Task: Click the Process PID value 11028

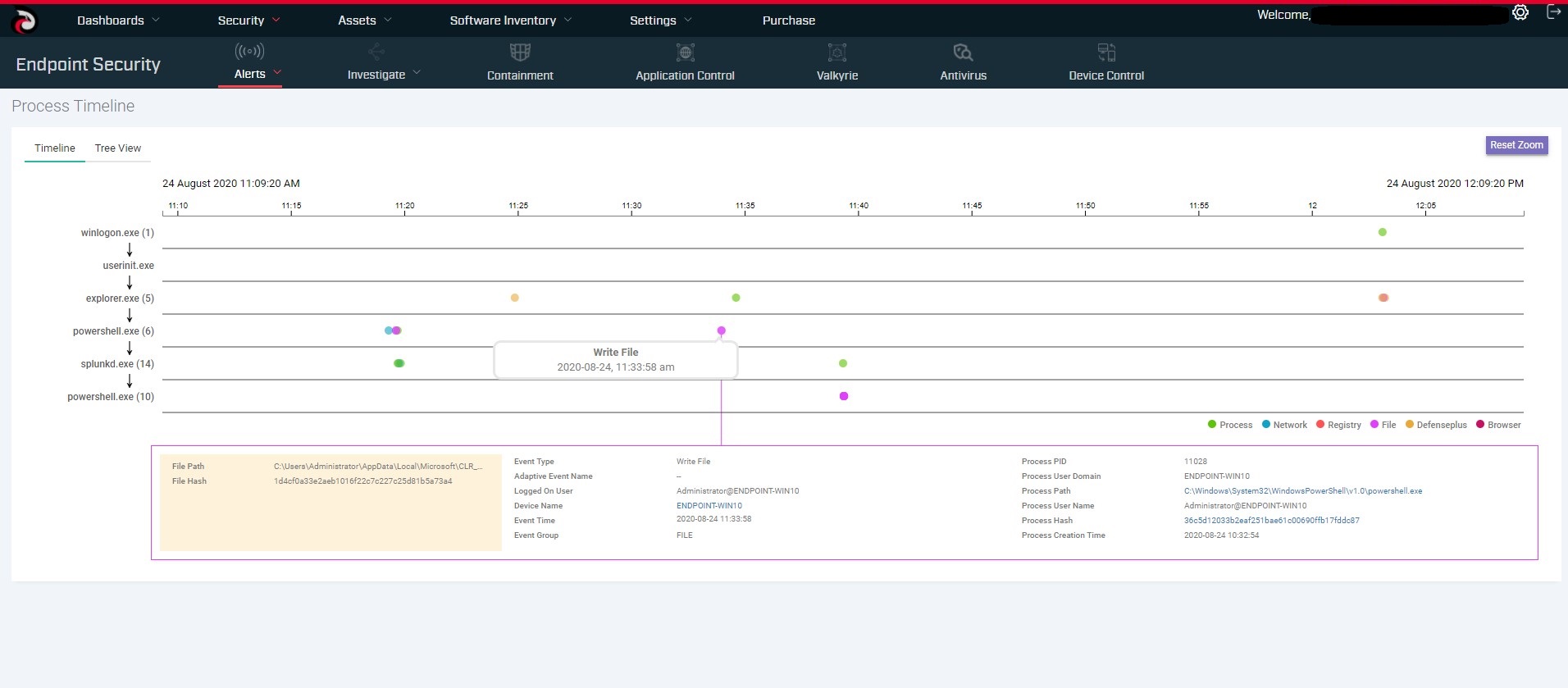Action: click(1195, 462)
